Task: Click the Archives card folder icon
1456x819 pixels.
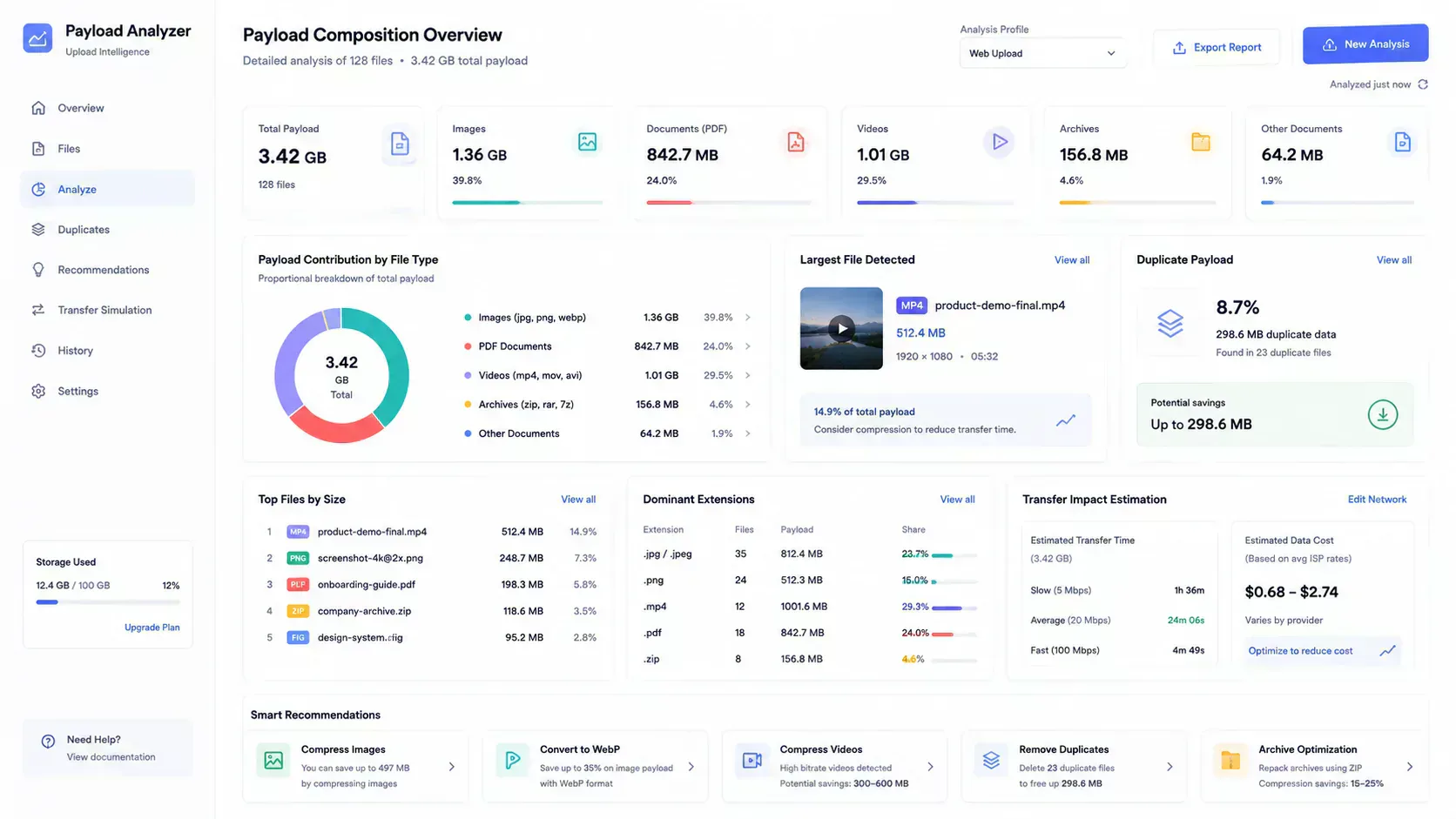Action: (x=1201, y=142)
